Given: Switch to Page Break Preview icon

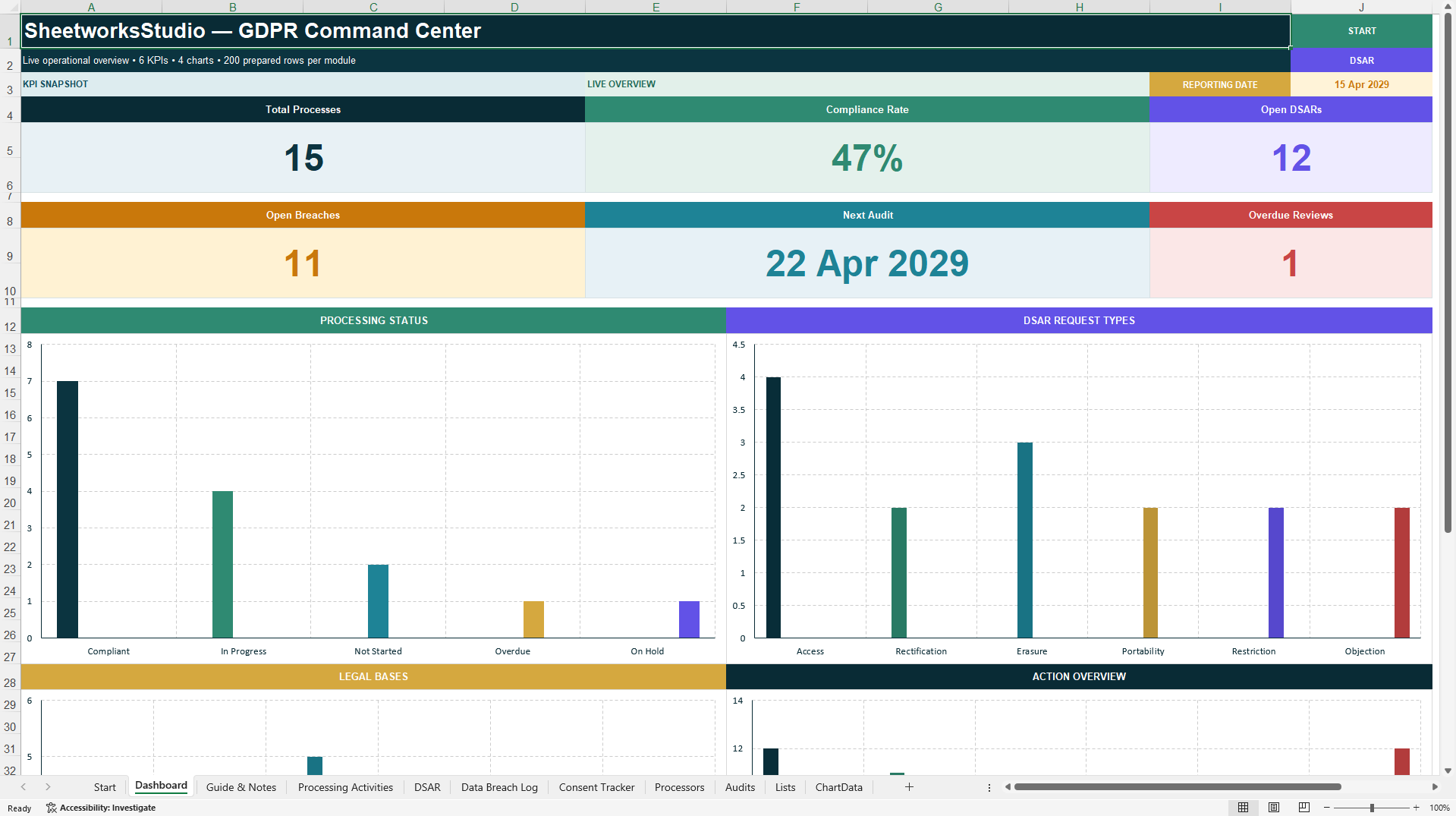Looking at the screenshot, I should [1304, 808].
